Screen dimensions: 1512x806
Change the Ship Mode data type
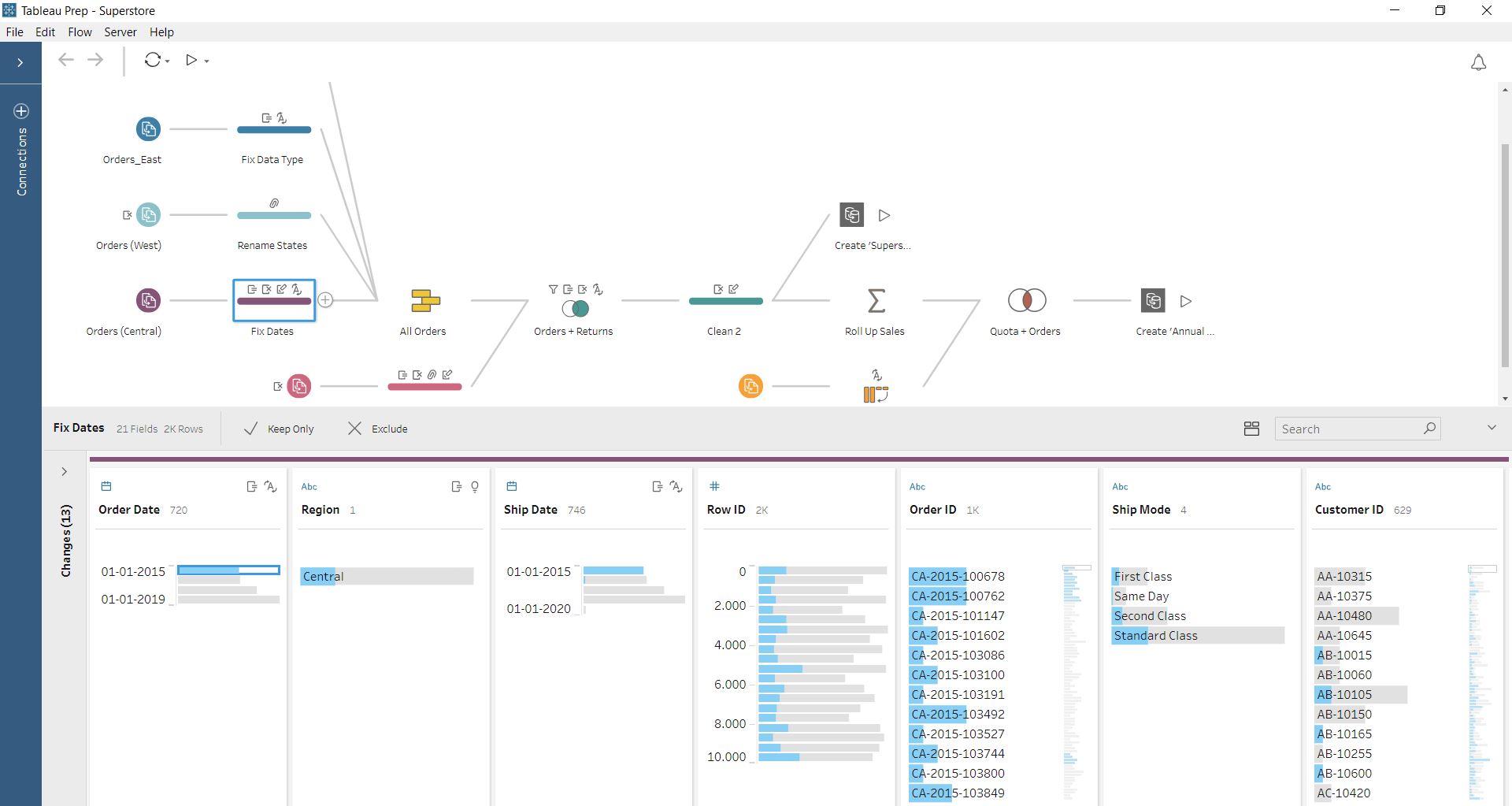pos(1121,487)
